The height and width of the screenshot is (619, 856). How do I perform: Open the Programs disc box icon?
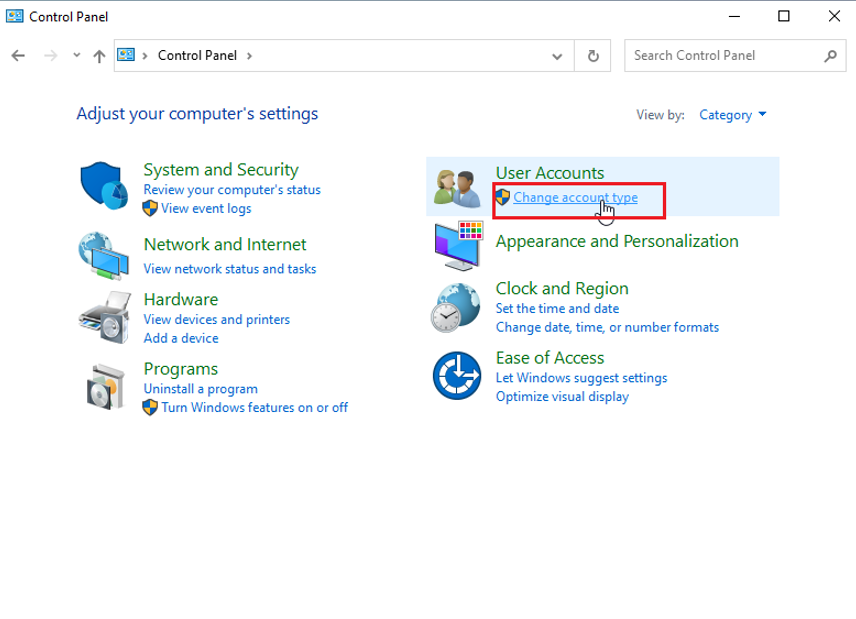103,387
